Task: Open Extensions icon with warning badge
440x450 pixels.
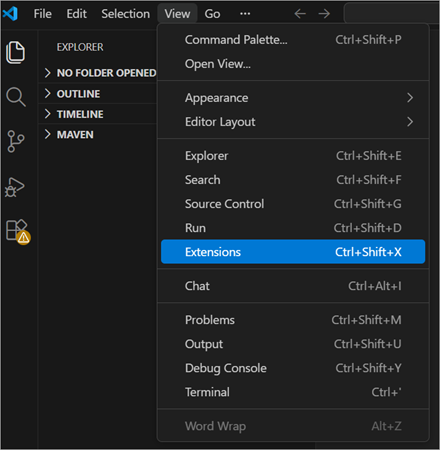Action: click(17, 231)
